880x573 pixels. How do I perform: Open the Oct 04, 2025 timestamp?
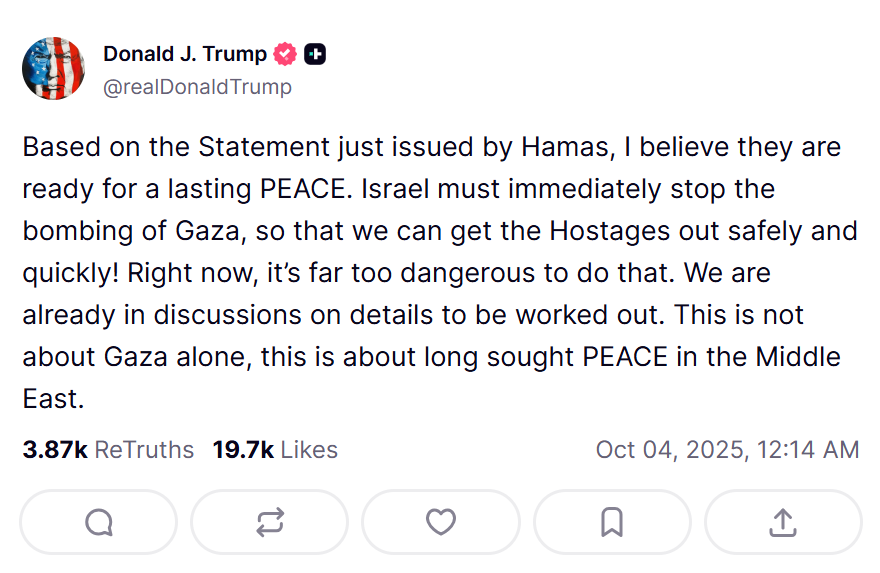coord(727,450)
